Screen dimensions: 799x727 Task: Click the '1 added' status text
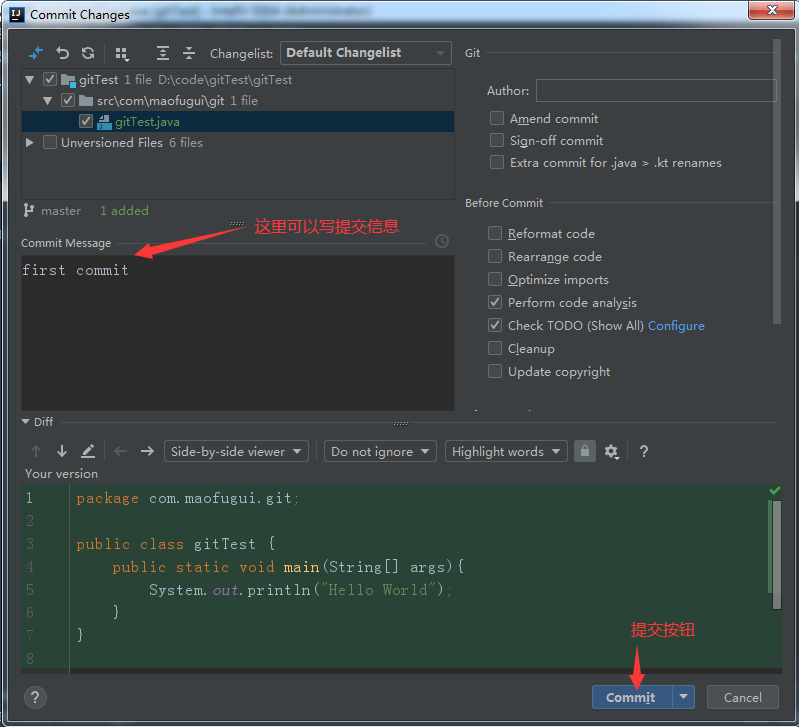pos(124,210)
